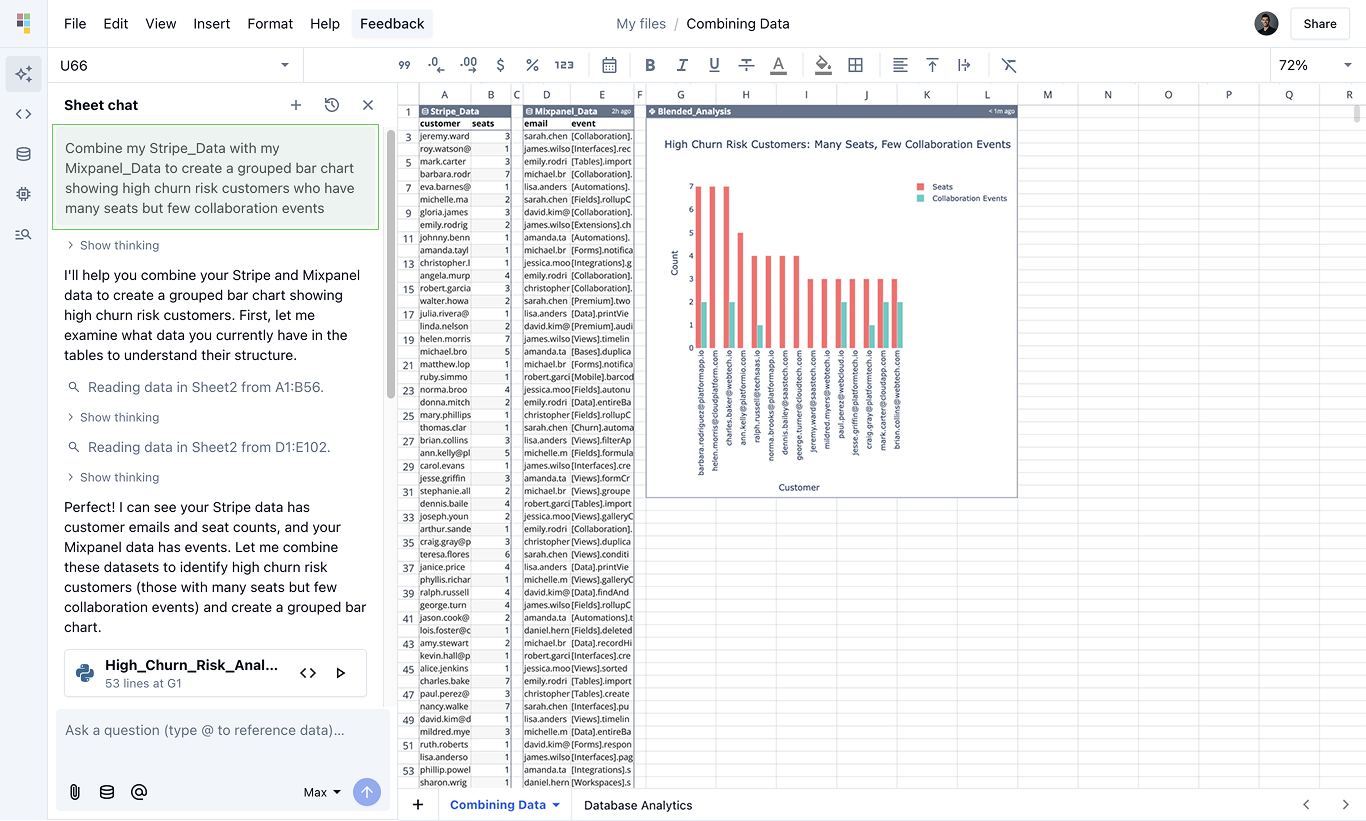Toggle bold formatting
This screenshot has height=821, width=1366.
pyautogui.click(x=650, y=64)
